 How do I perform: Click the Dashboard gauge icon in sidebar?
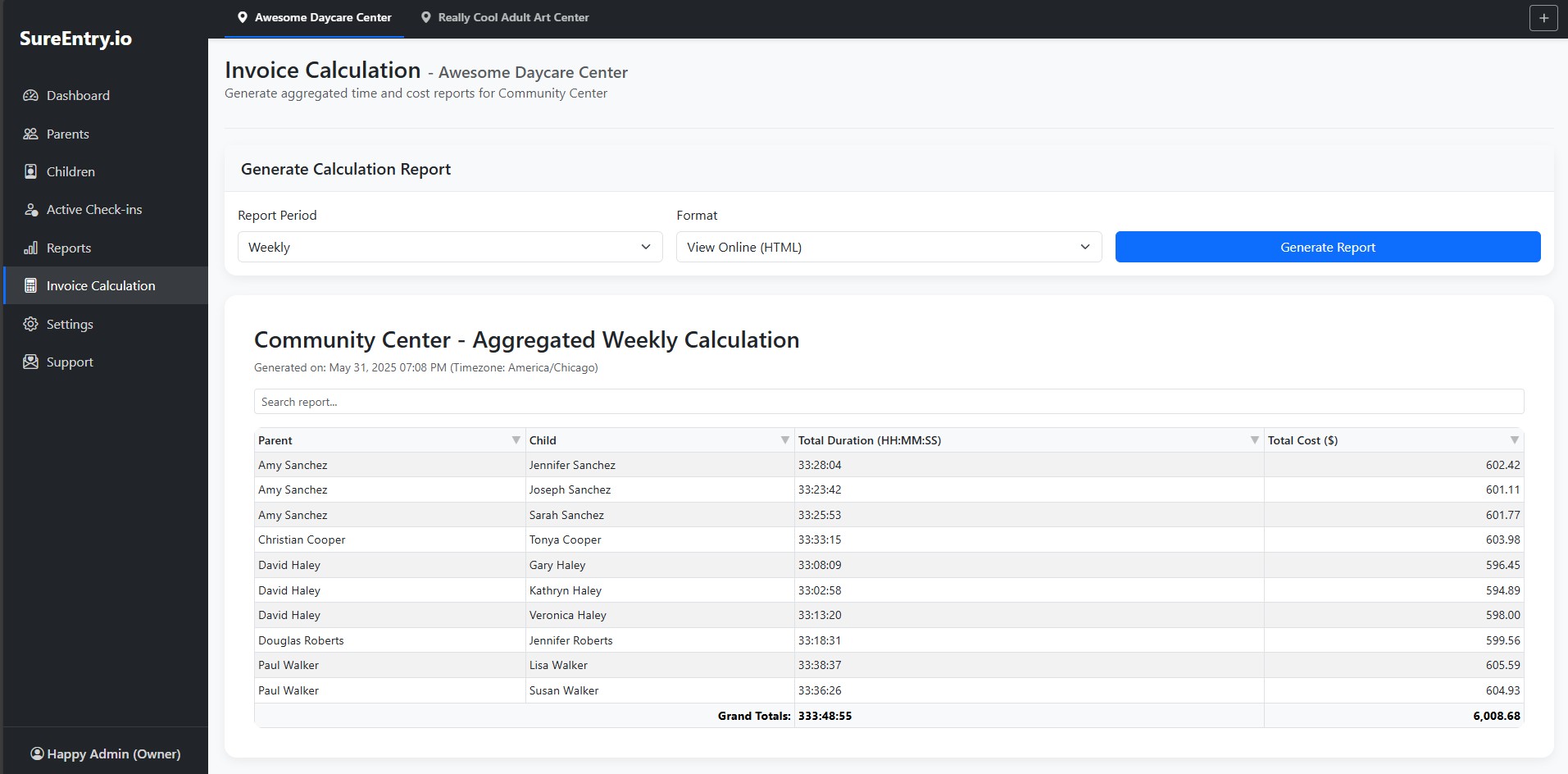(x=30, y=95)
